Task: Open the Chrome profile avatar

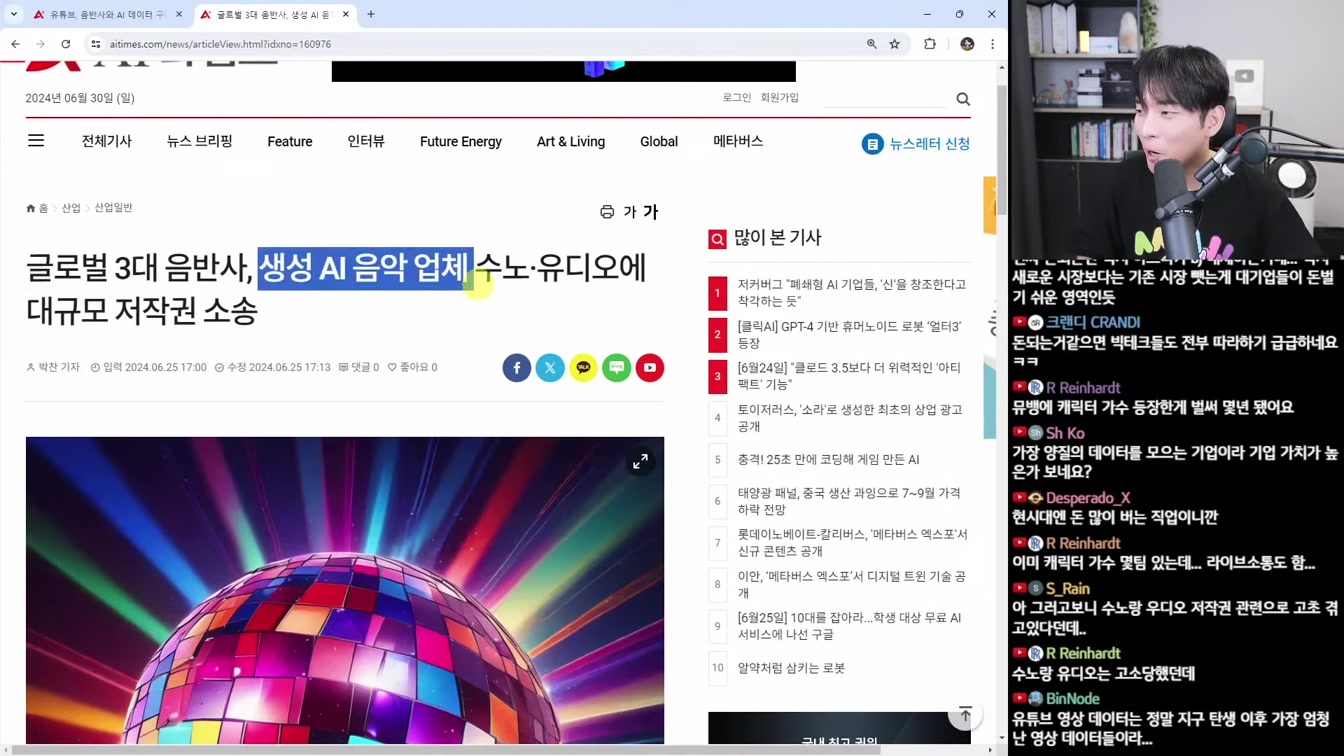Action: click(x=967, y=44)
